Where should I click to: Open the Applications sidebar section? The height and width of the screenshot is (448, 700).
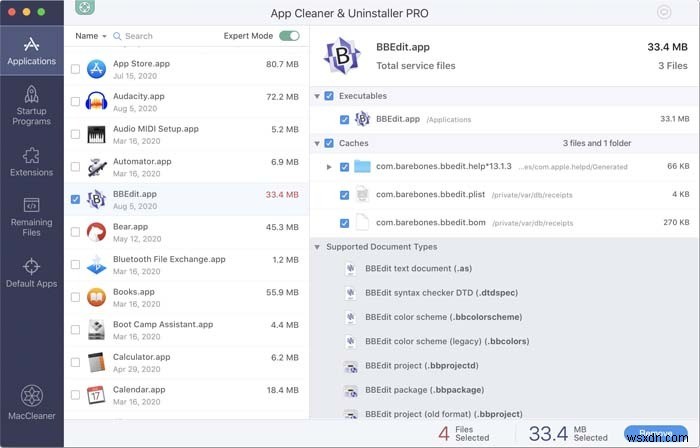point(31,51)
